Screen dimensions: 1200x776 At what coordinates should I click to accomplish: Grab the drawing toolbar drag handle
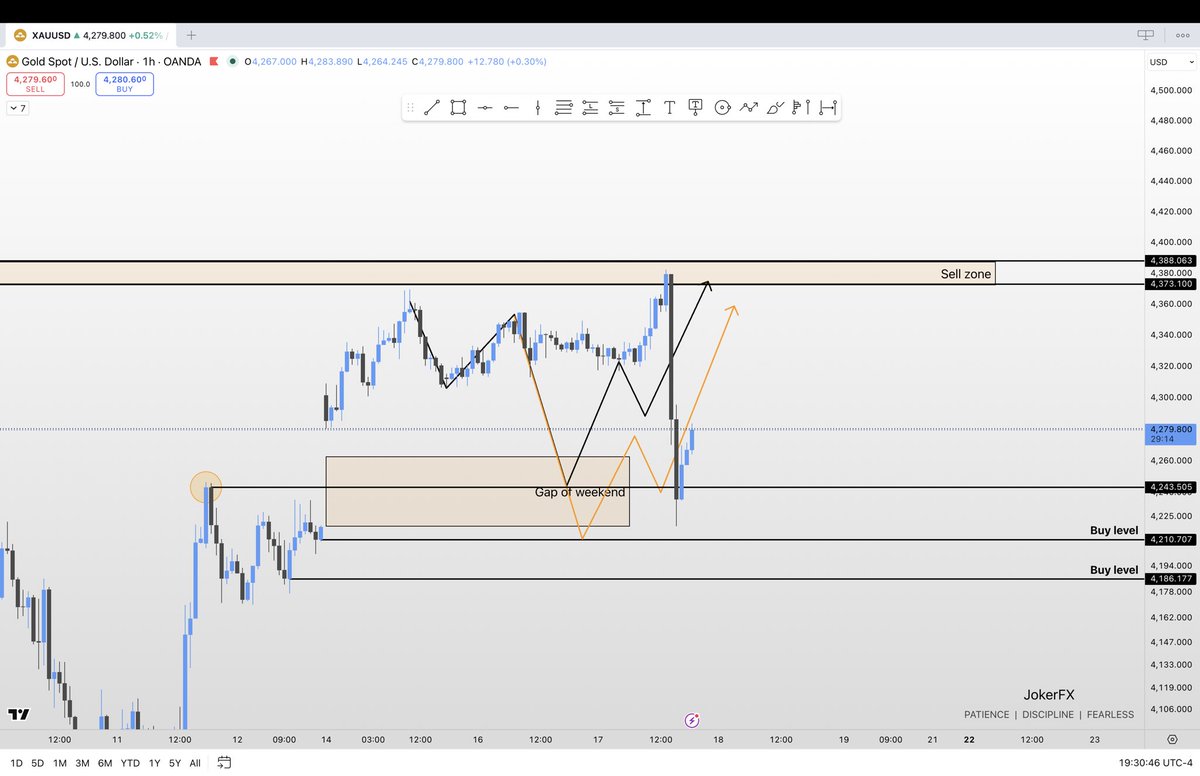point(410,107)
